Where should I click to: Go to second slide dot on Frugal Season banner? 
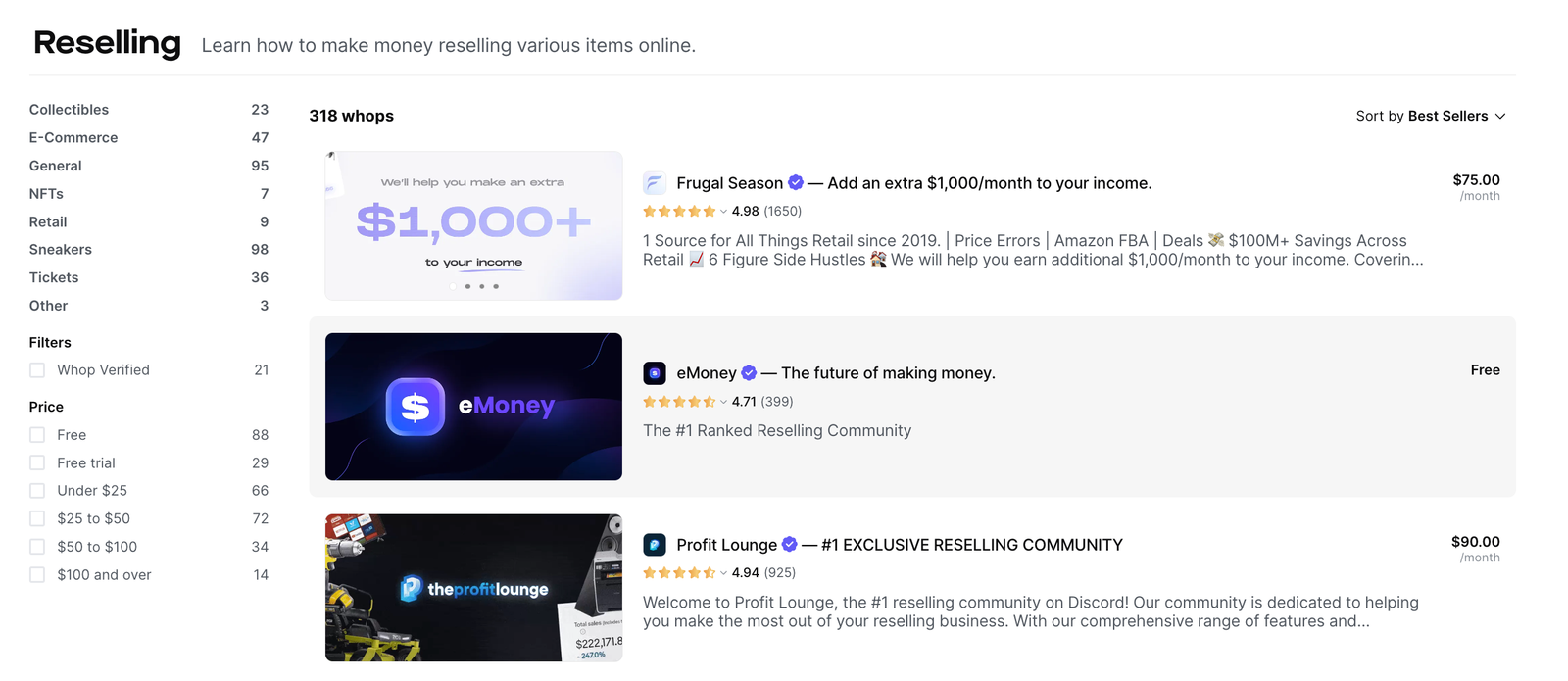[x=467, y=286]
